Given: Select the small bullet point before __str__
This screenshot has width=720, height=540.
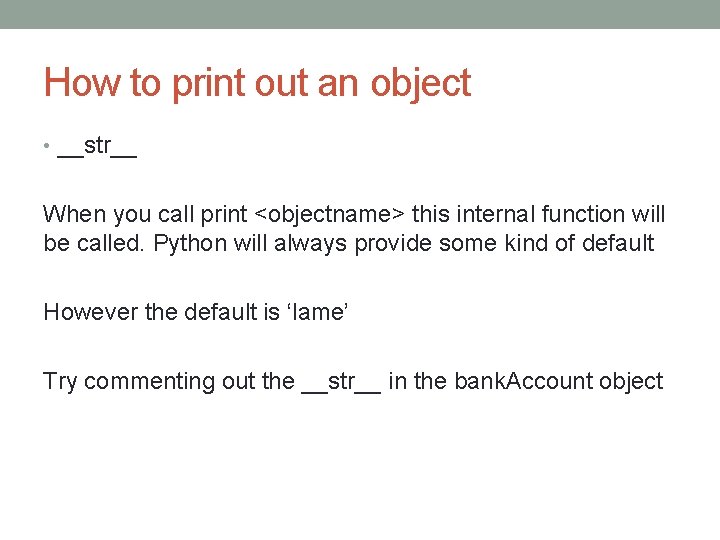Looking at the screenshot, I should [46, 146].
